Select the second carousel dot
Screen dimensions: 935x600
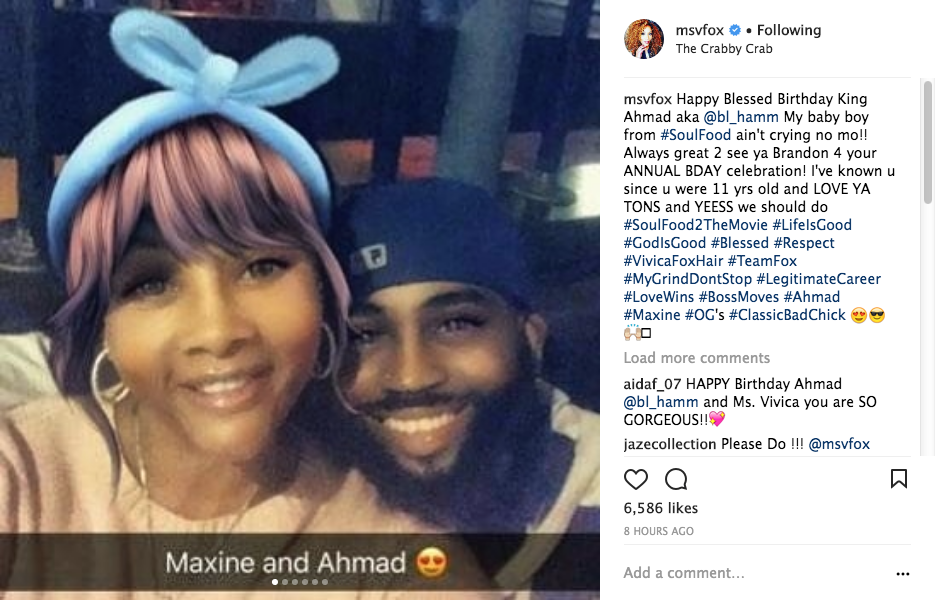click(285, 582)
